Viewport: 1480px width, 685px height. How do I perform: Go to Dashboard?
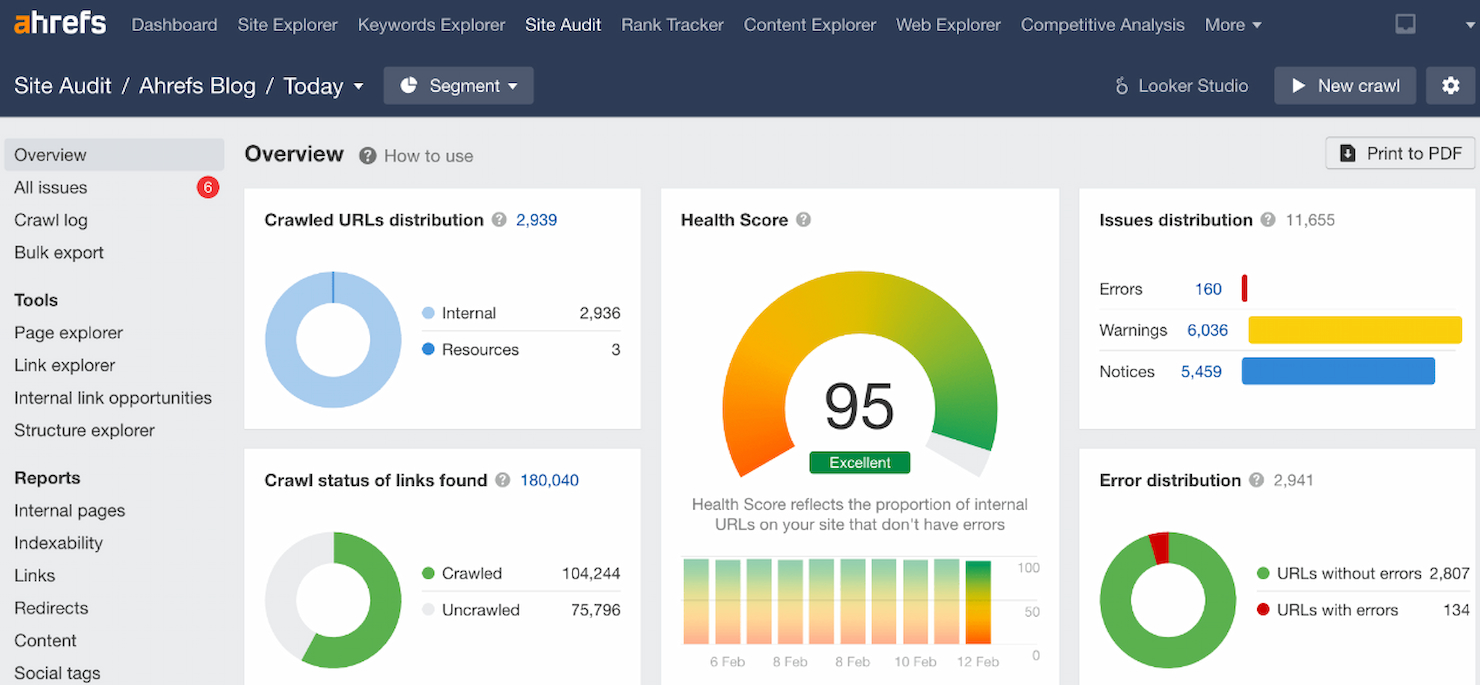point(174,25)
